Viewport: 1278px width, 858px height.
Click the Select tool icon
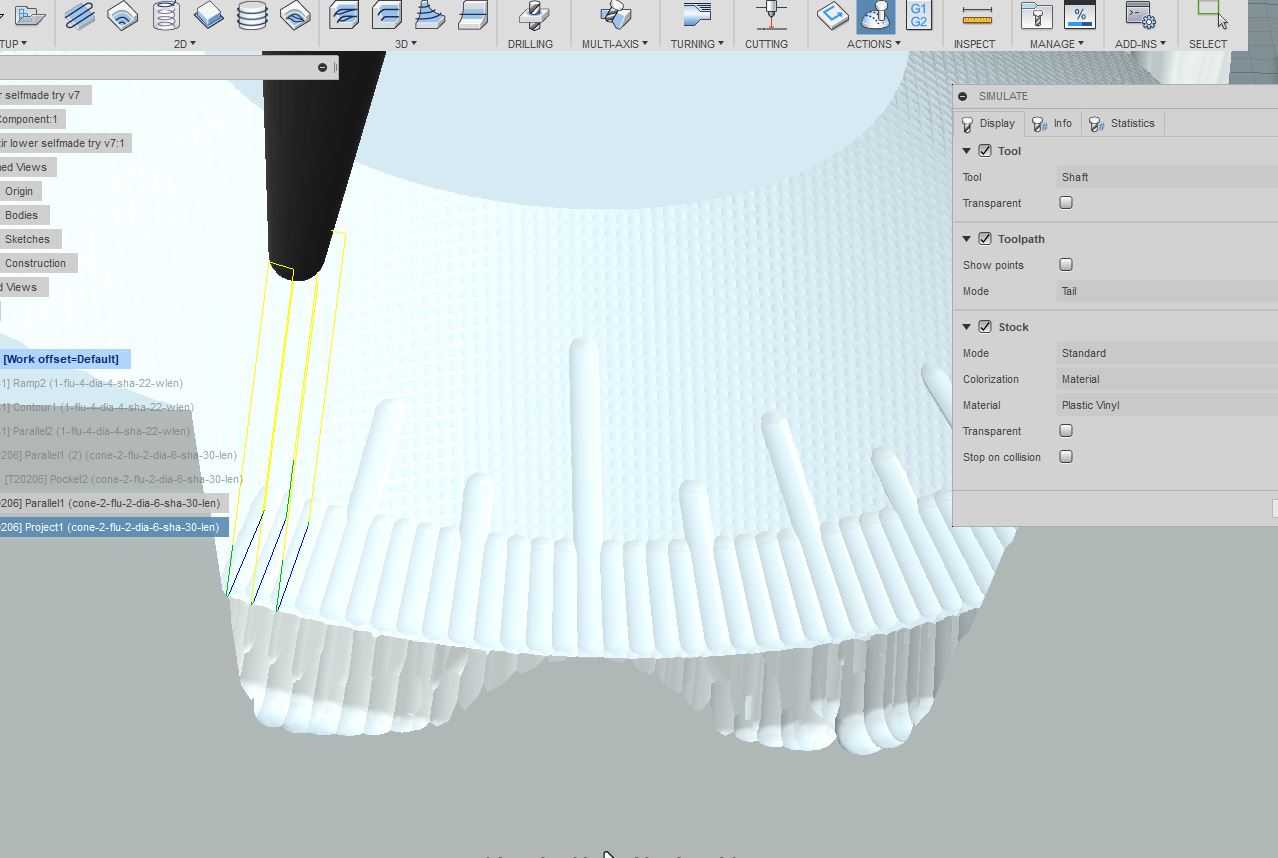point(1212,15)
